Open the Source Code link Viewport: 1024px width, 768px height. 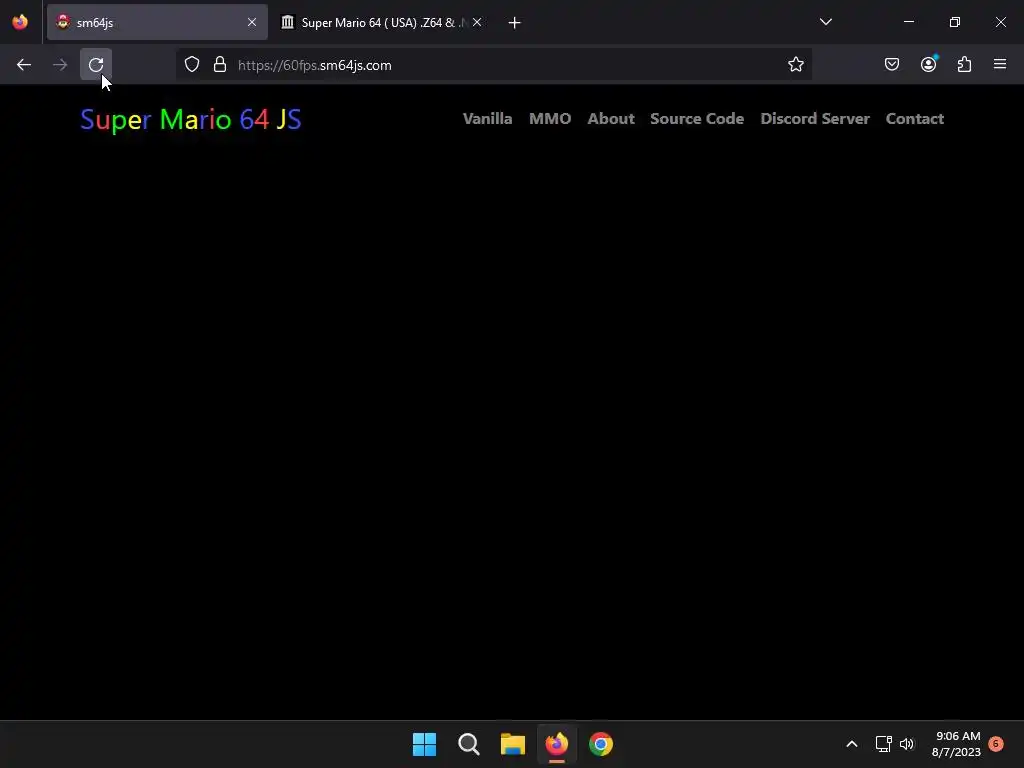[697, 119]
